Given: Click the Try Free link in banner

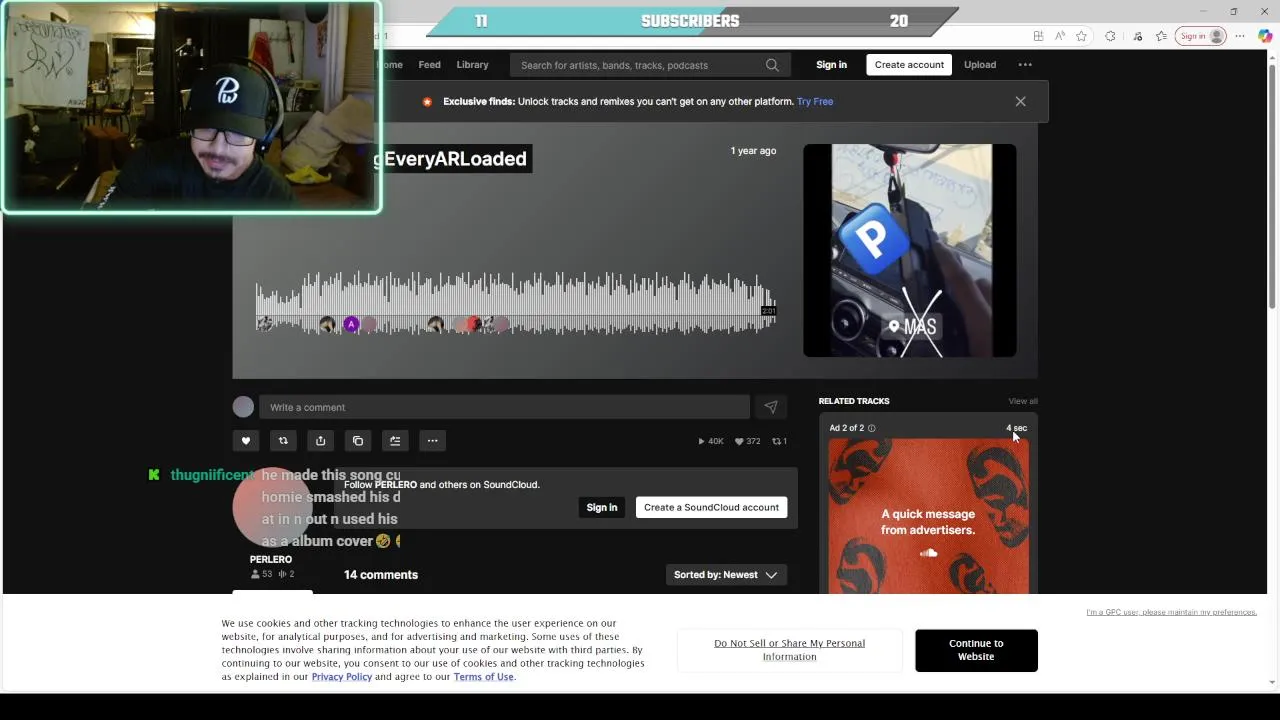Looking at the screenshot, I should click(815, 101).
